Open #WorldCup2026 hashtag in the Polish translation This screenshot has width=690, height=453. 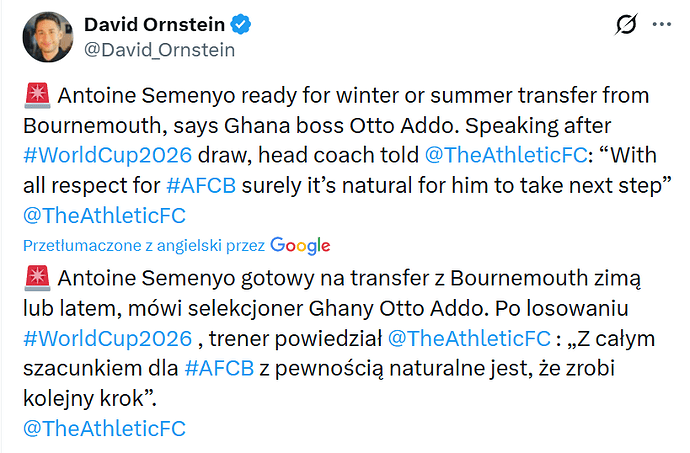point(106,338)
